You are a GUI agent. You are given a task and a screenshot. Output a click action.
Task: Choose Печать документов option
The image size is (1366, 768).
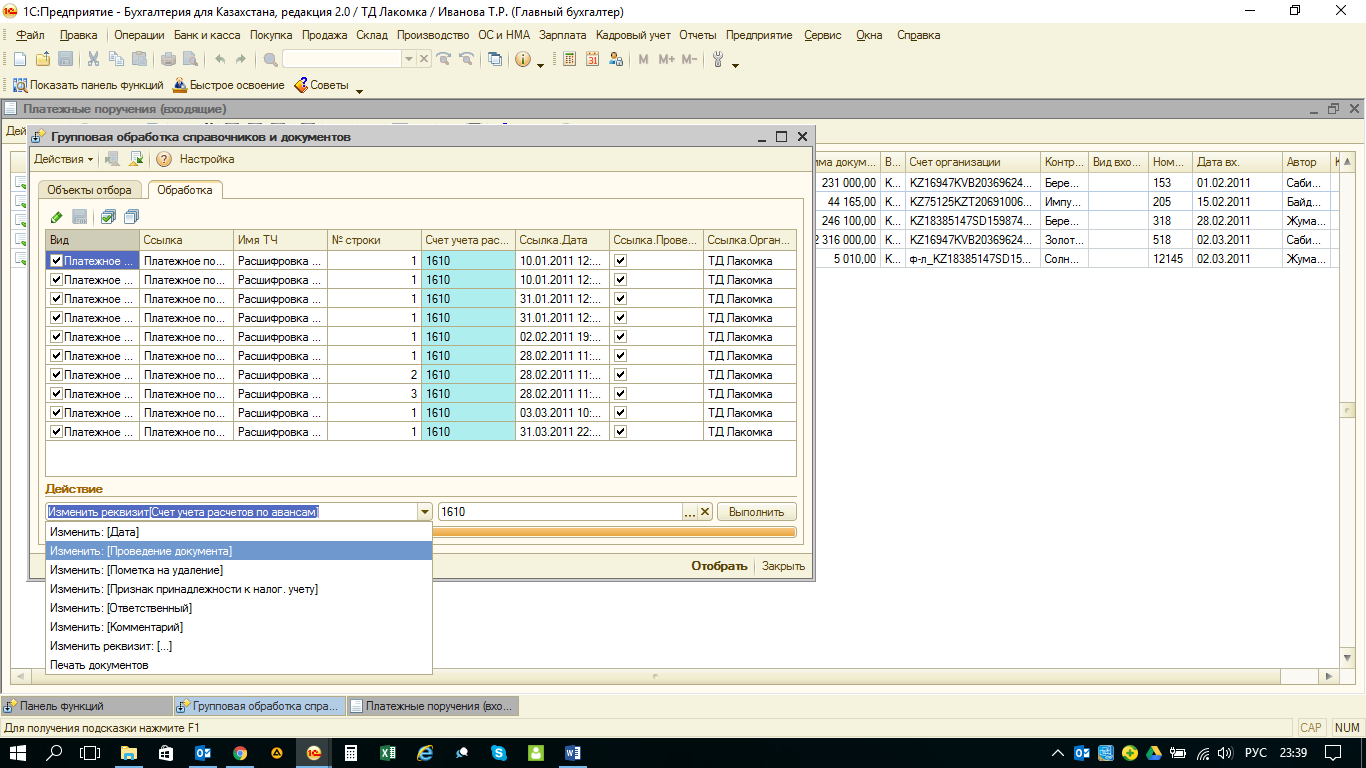point(239,665)
